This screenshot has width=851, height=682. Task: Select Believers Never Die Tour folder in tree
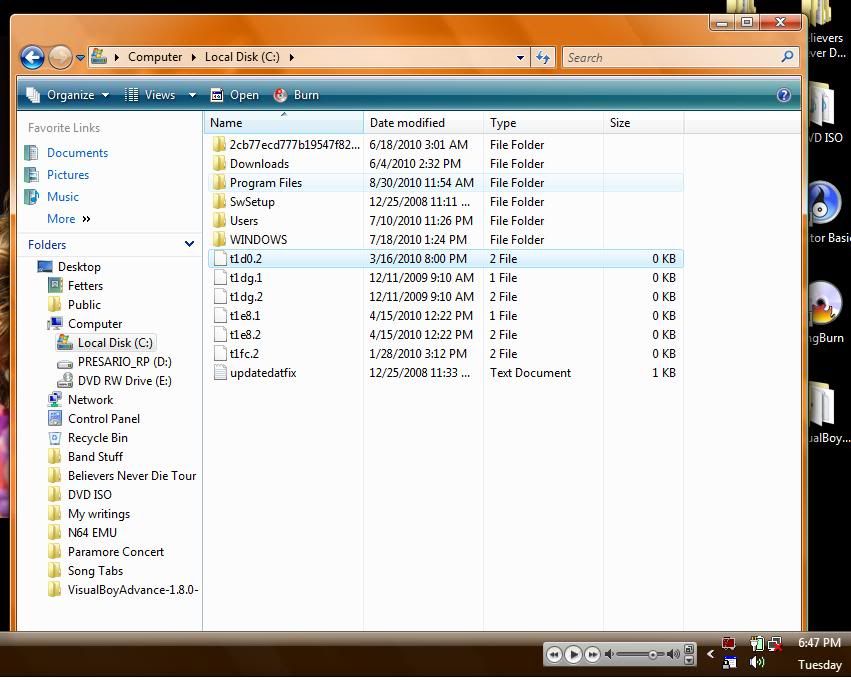(132, 476)
